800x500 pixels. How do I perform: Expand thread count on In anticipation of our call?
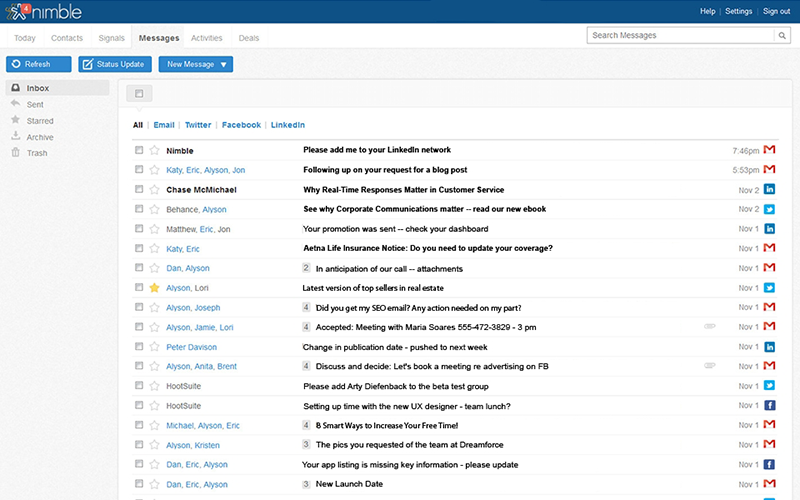pyautogui.click(x=306, y=268)
